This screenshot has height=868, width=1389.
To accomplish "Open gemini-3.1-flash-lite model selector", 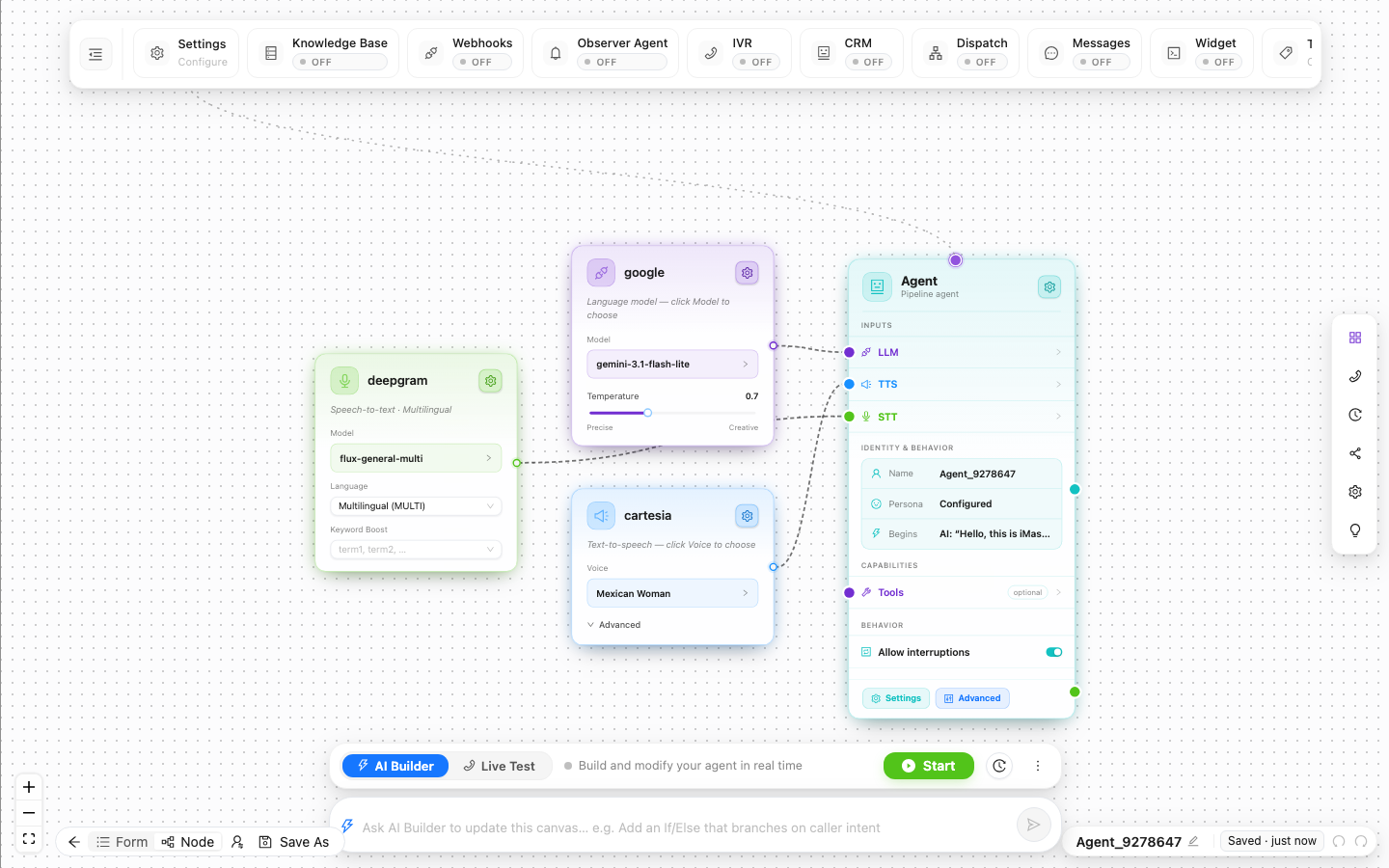I will click(672, 365).
